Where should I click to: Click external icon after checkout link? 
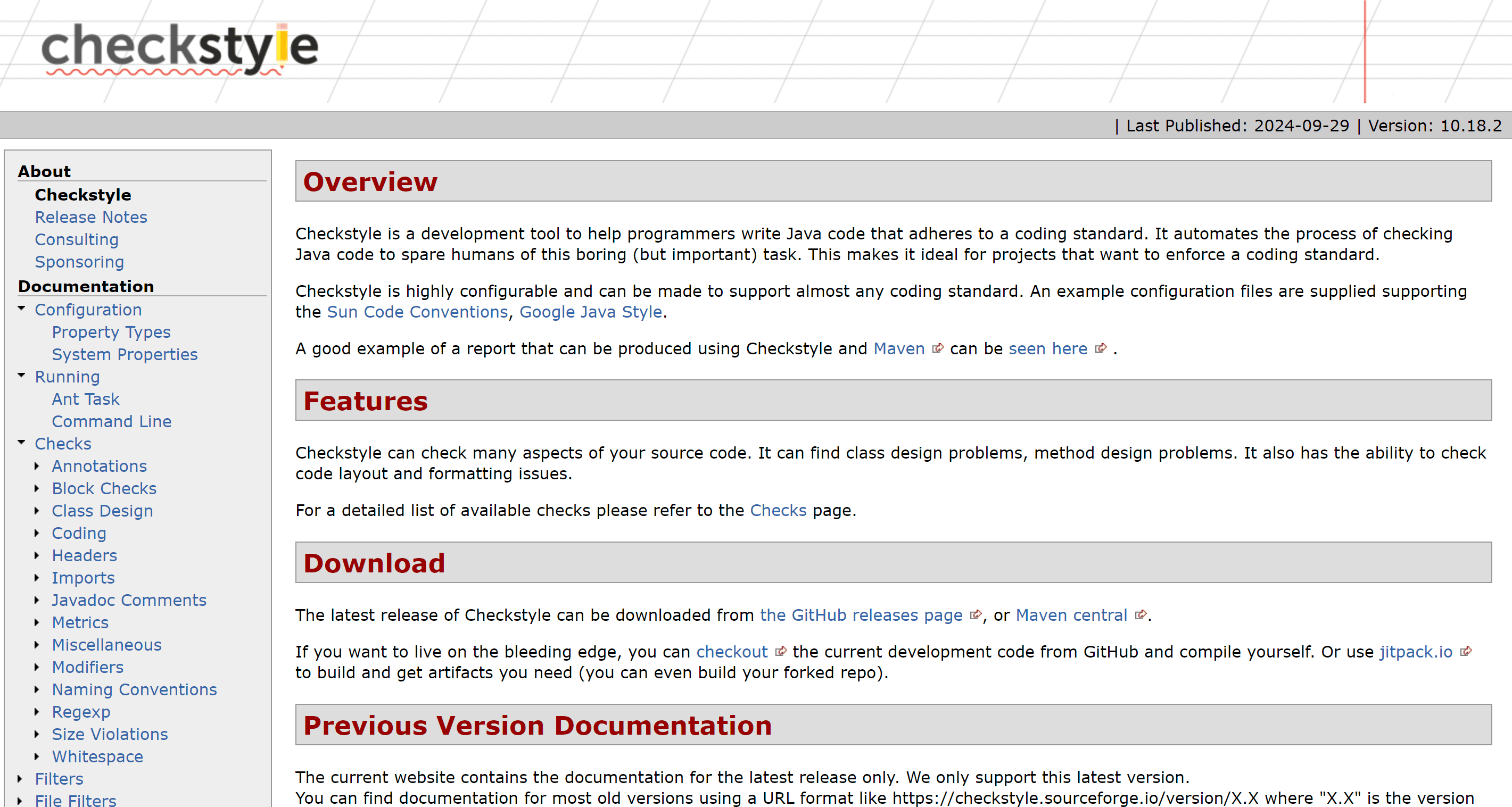click(781, 652)
